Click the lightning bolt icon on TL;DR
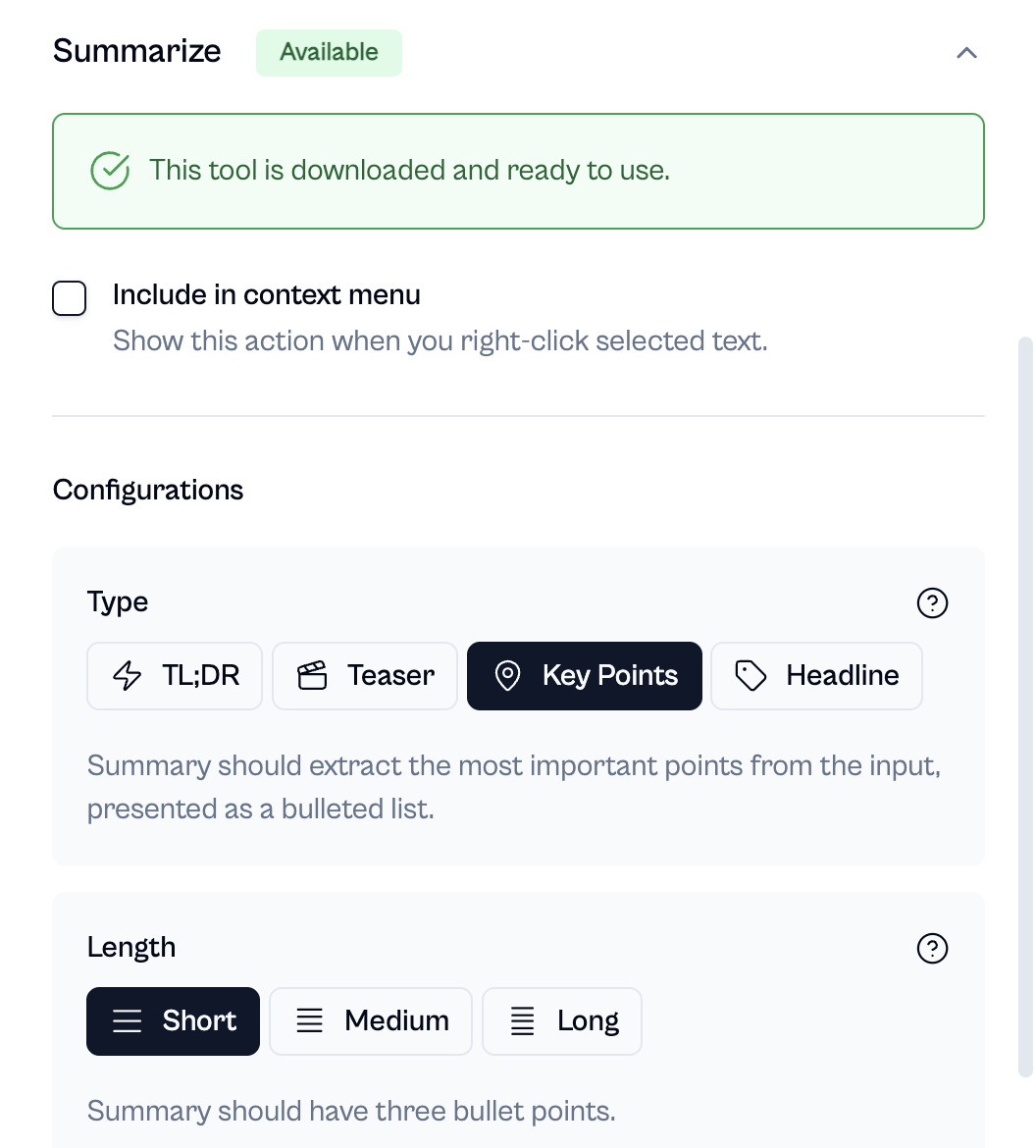Image resolution: width=1036 pixels, height=1148 pixels. click(x=128, y=676)
